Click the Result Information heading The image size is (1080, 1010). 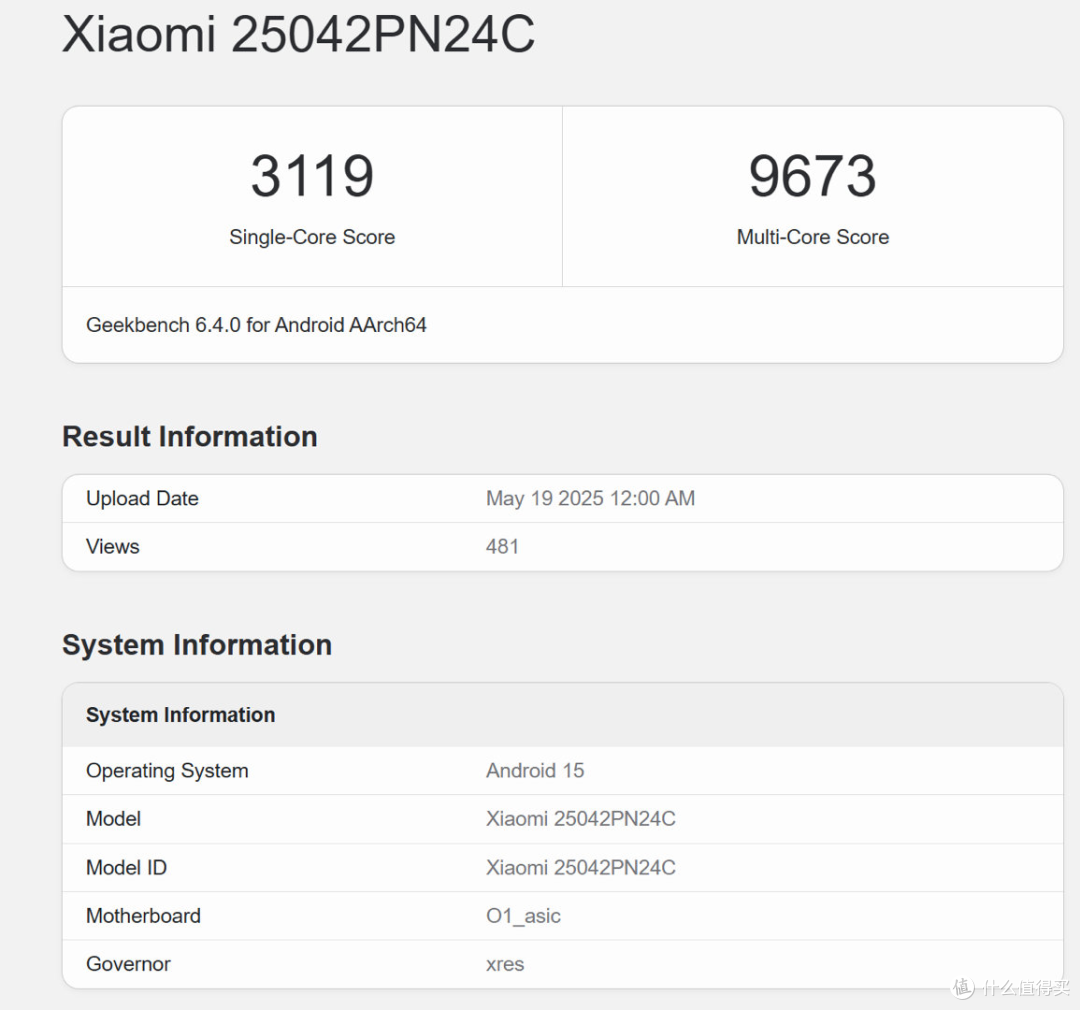189,436
